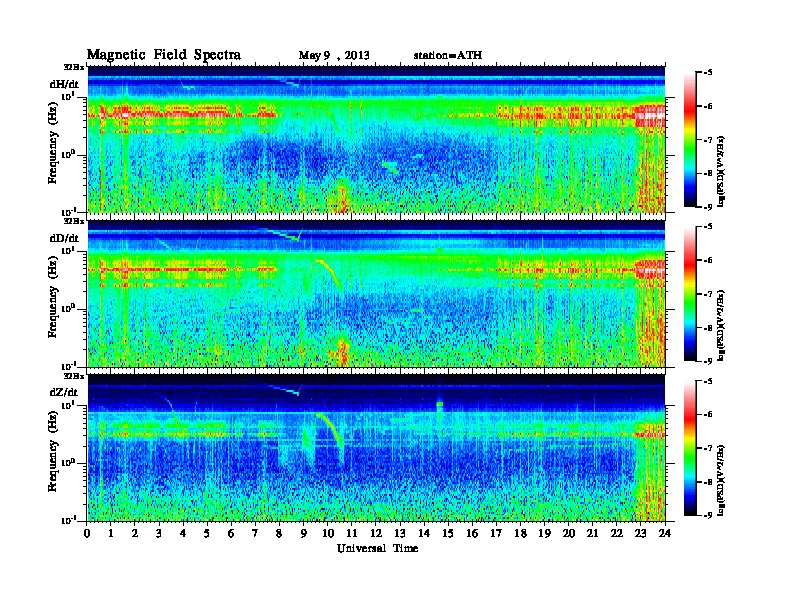This screenshot has height=612, width=792.
Task: Select the "May 9, 2013" date label
Action: [334, 55]
